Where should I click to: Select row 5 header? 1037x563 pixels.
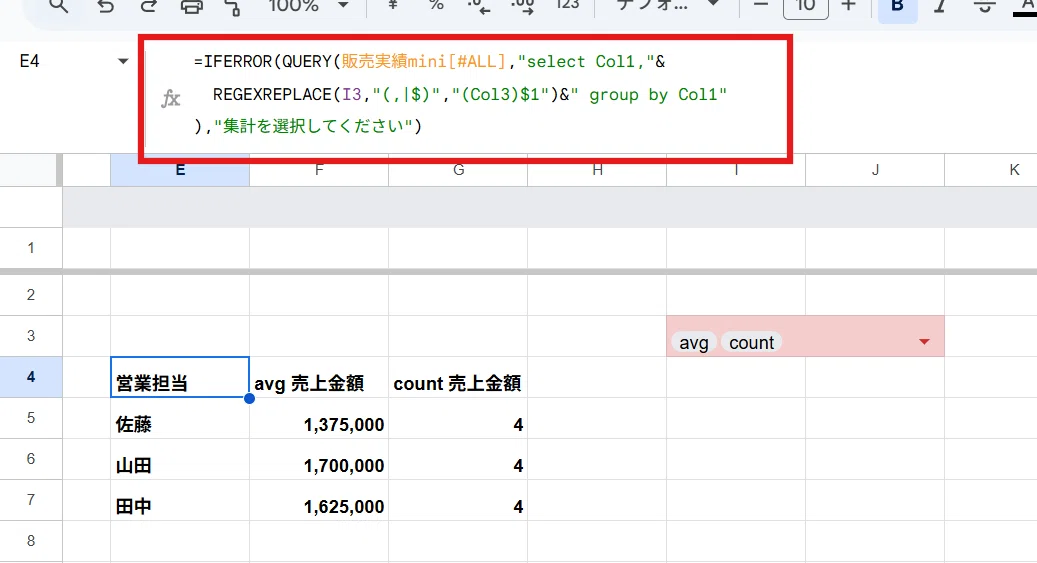tap(31, 418)
